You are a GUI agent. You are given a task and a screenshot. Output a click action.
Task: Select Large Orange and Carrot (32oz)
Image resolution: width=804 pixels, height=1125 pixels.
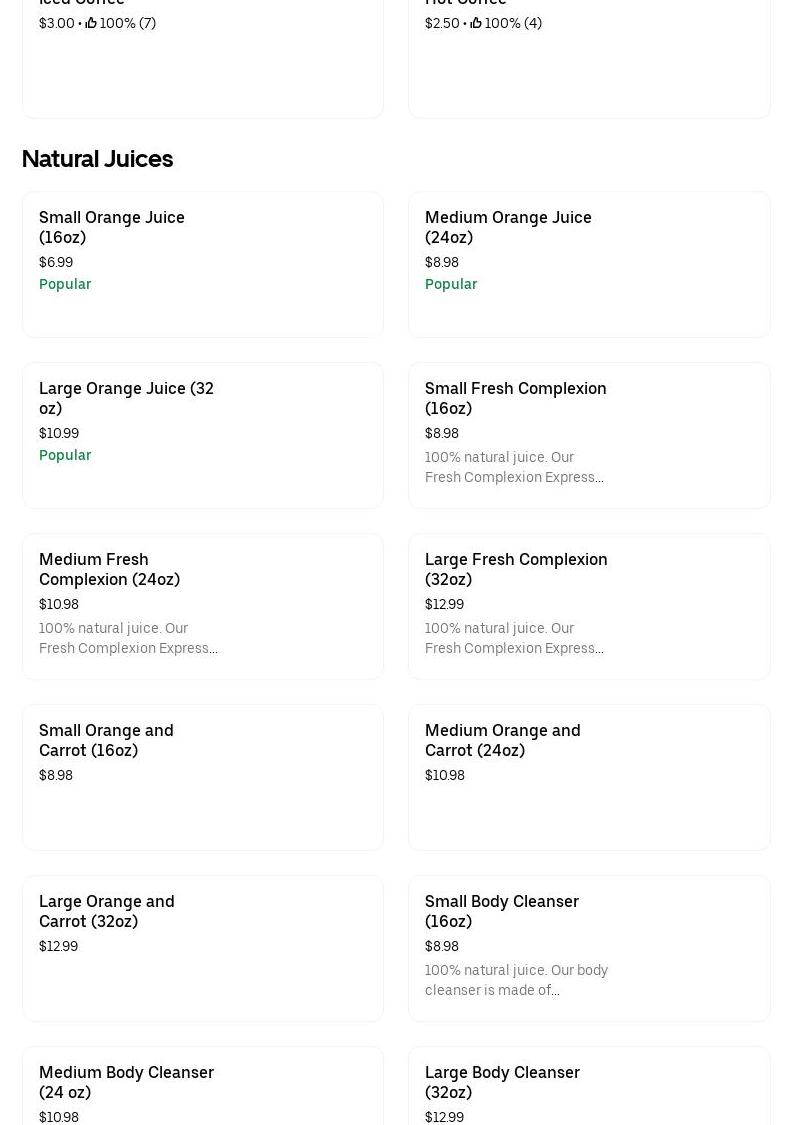click(x=107, y=911)
